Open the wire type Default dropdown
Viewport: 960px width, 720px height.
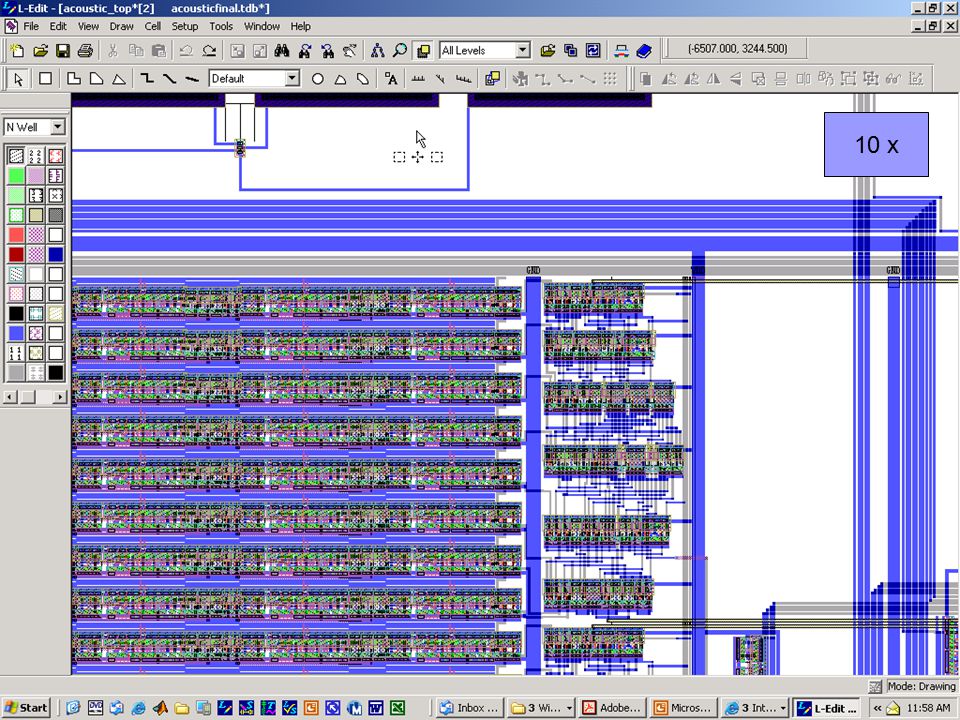293,78
